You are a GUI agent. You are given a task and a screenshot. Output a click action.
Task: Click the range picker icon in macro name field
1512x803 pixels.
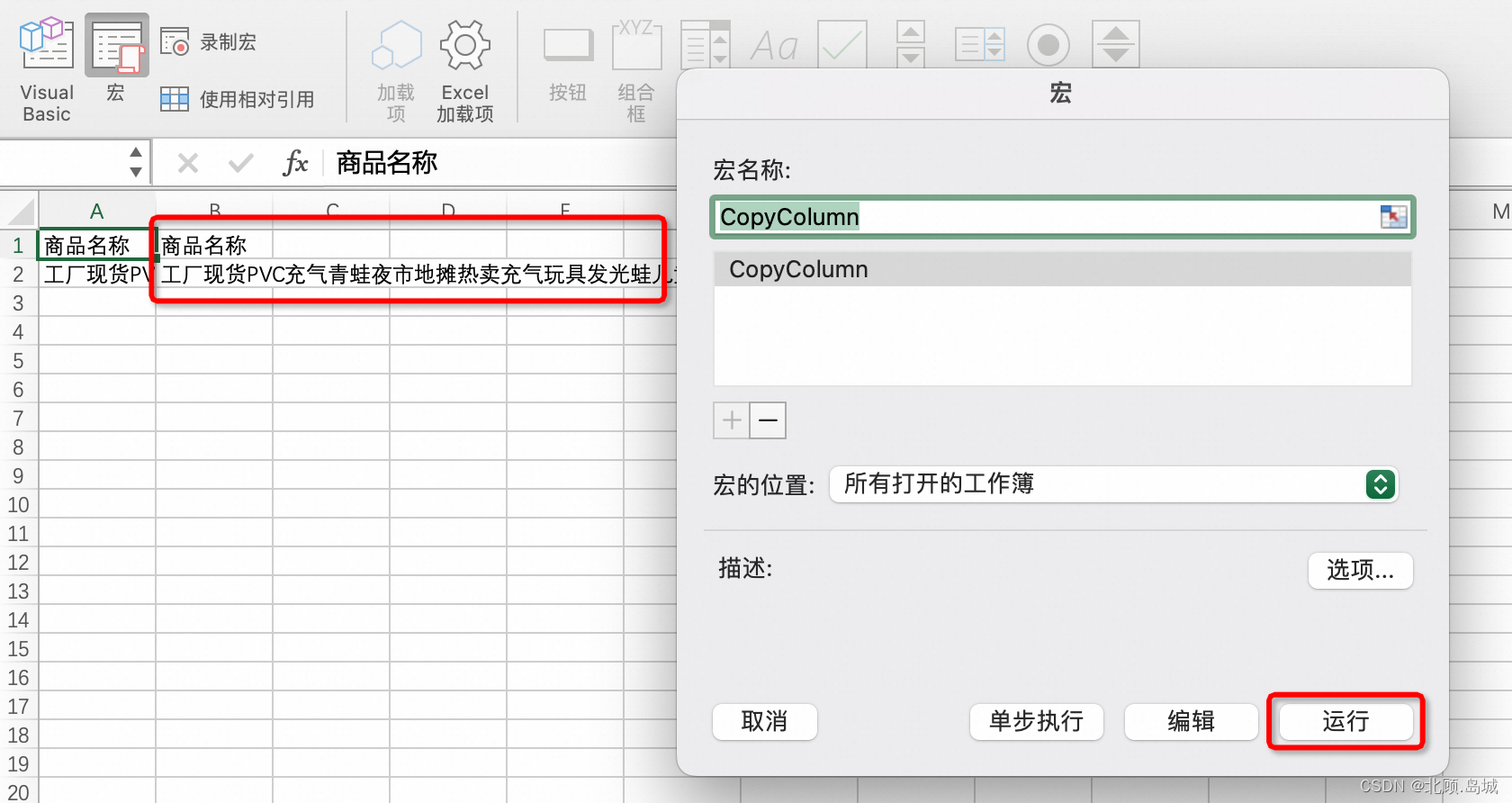1393,217
